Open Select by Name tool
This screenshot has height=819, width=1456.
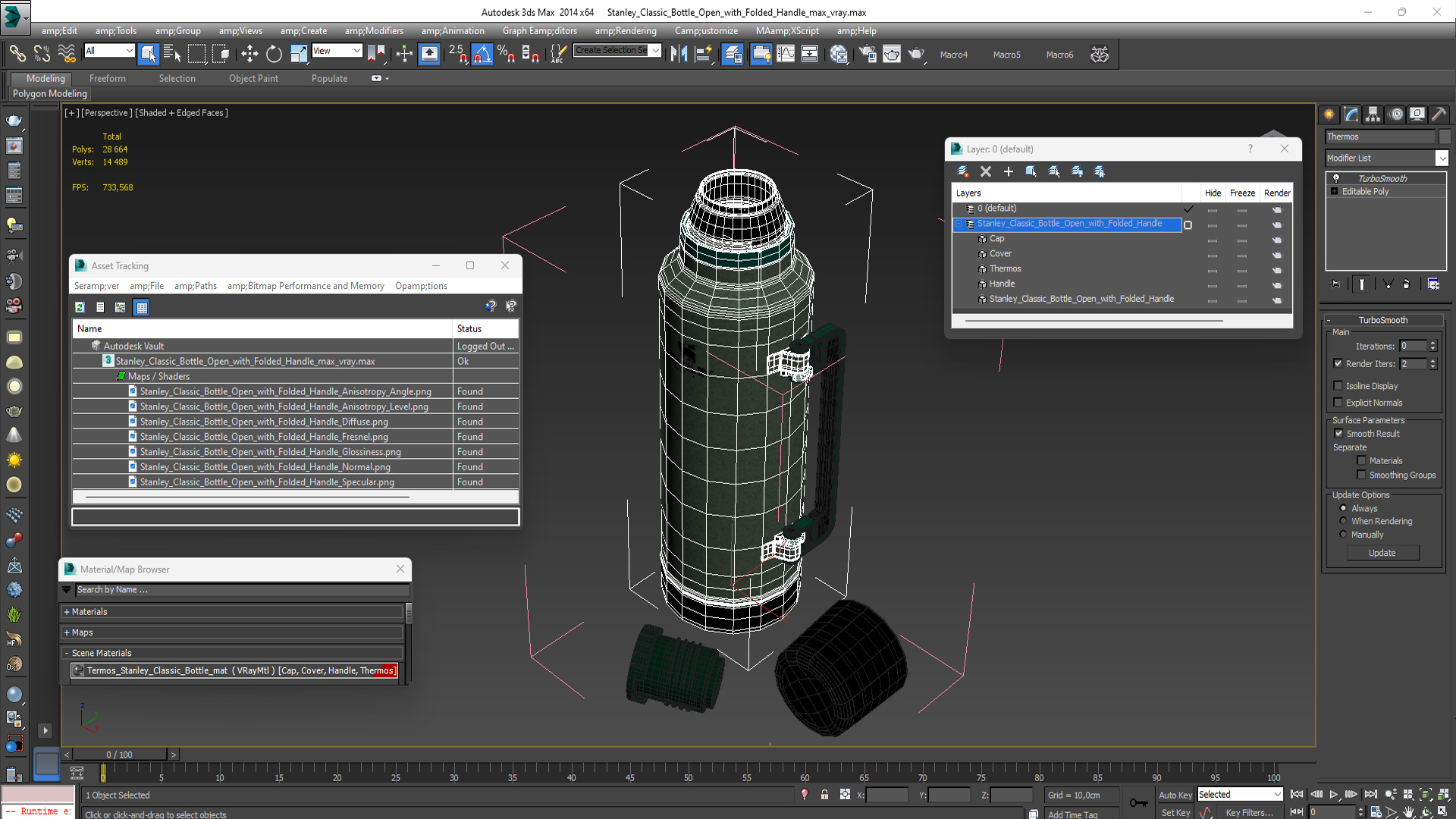172,54
